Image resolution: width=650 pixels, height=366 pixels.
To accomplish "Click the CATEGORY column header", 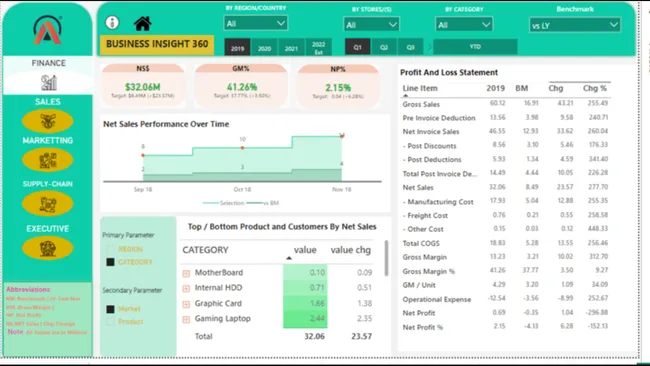I will click(x=206, y=250).
